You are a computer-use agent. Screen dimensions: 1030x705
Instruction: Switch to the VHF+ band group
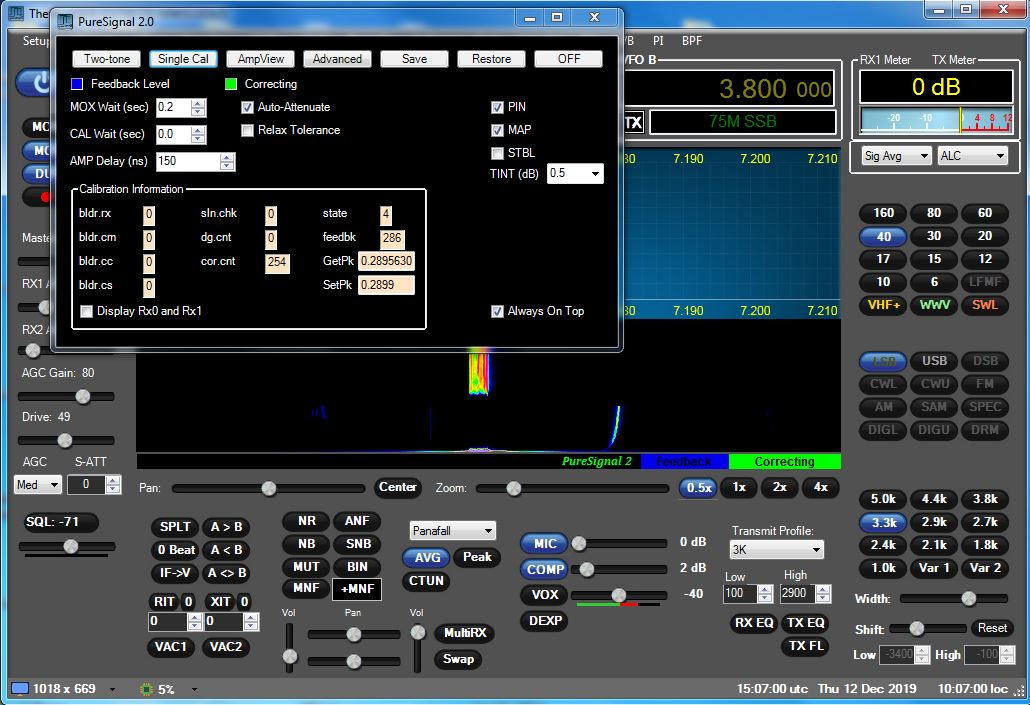[884, 305]
